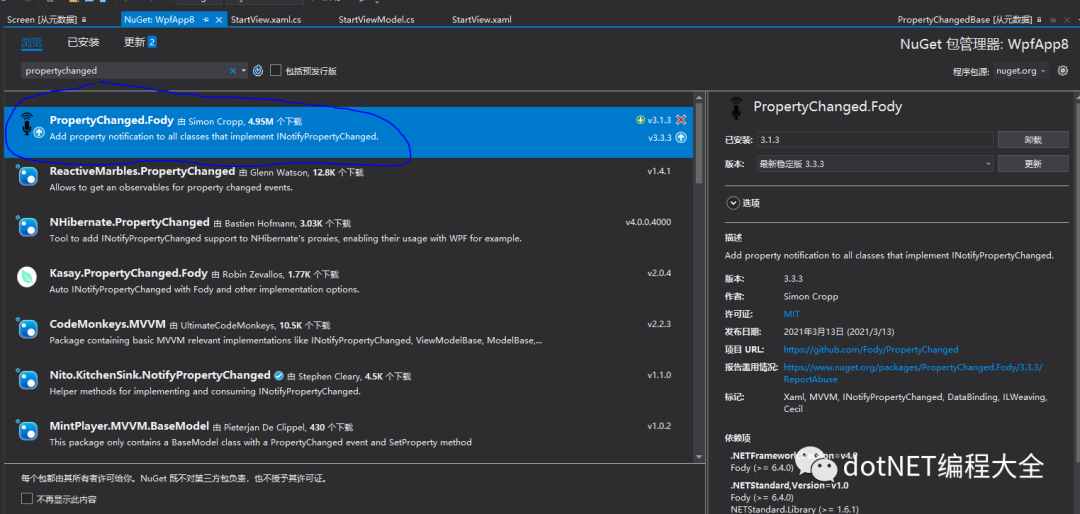Open StartView.xaml.cs document tab
Screen dimensions: 1080x514
[266, 20]
